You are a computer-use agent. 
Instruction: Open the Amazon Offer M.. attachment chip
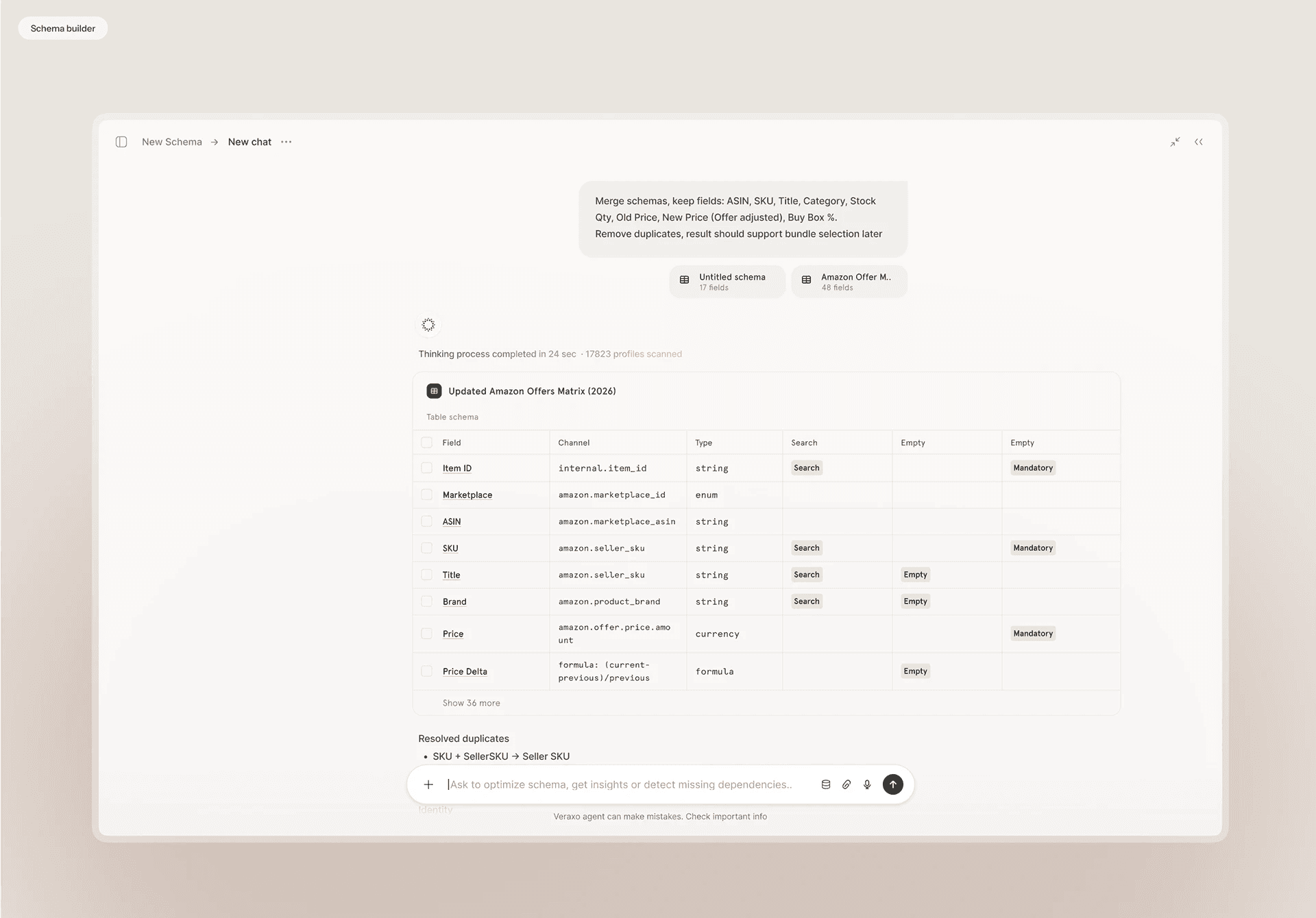(849, 282)
